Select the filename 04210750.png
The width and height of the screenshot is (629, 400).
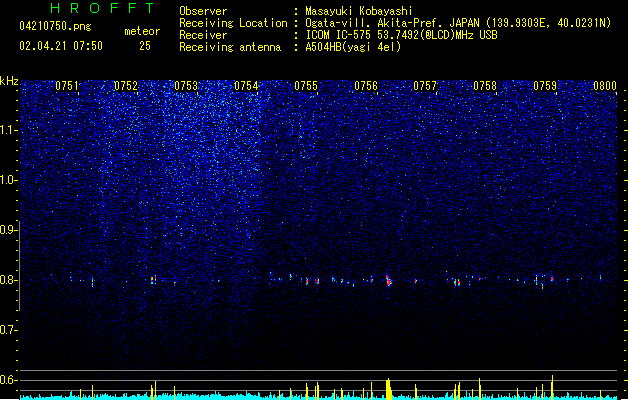pos(55,26)
